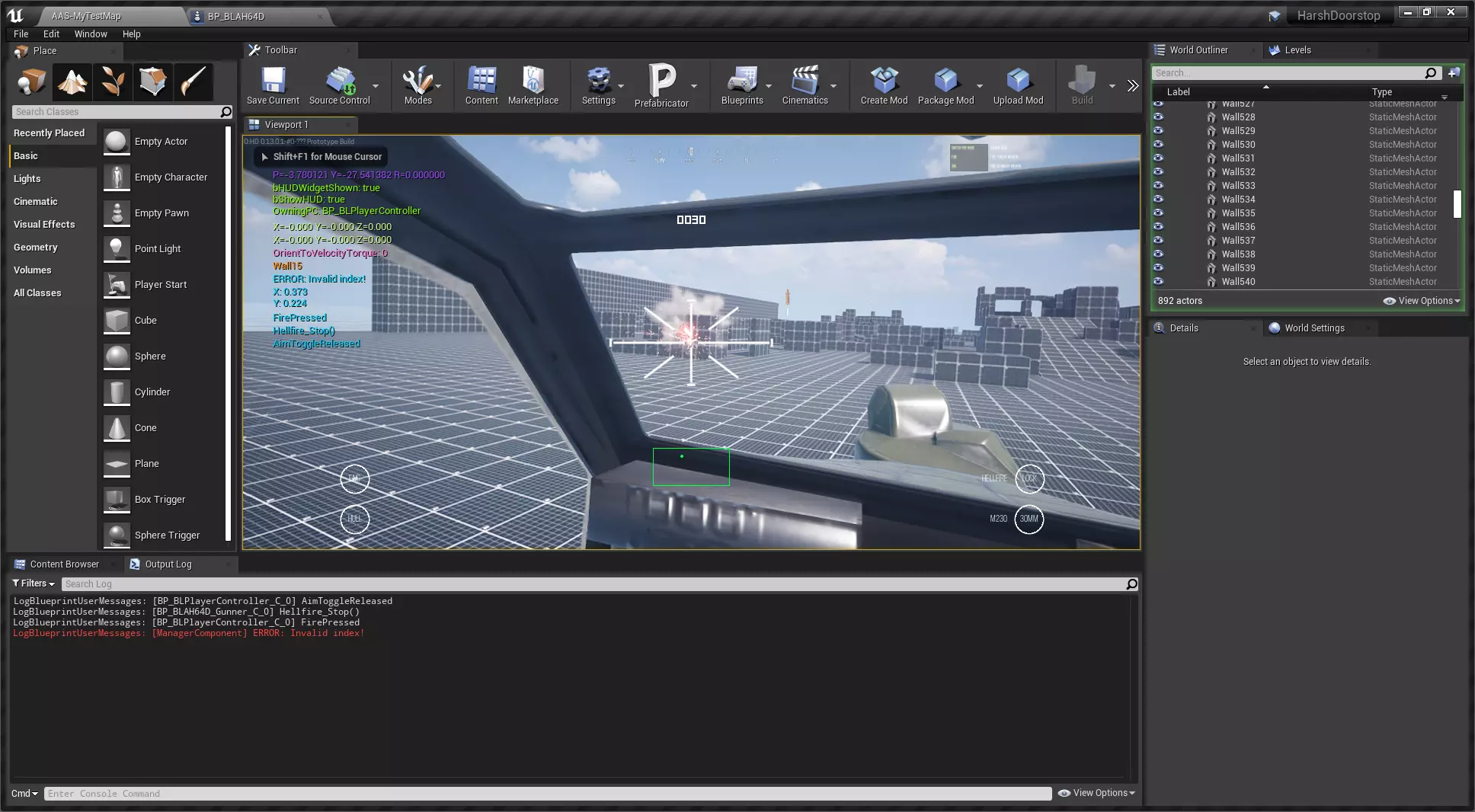Screen dimensions: 1475x812
Task: Open the Content browser toolbar icon
Action: click(482, 81)
